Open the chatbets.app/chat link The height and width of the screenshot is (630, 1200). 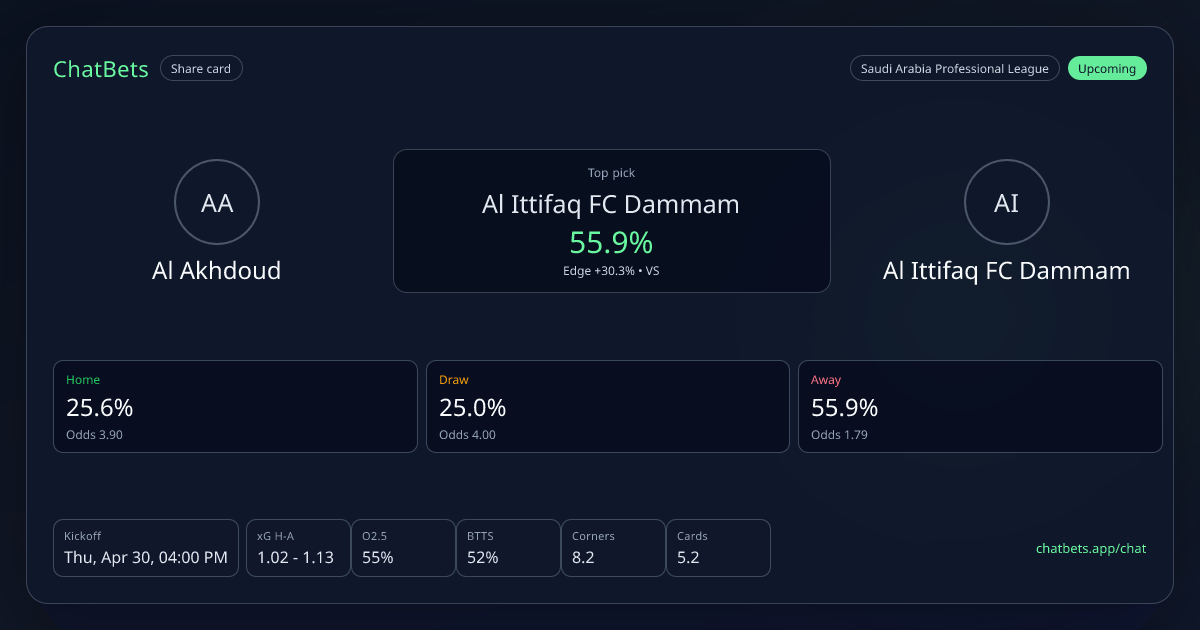(1091, 548)
